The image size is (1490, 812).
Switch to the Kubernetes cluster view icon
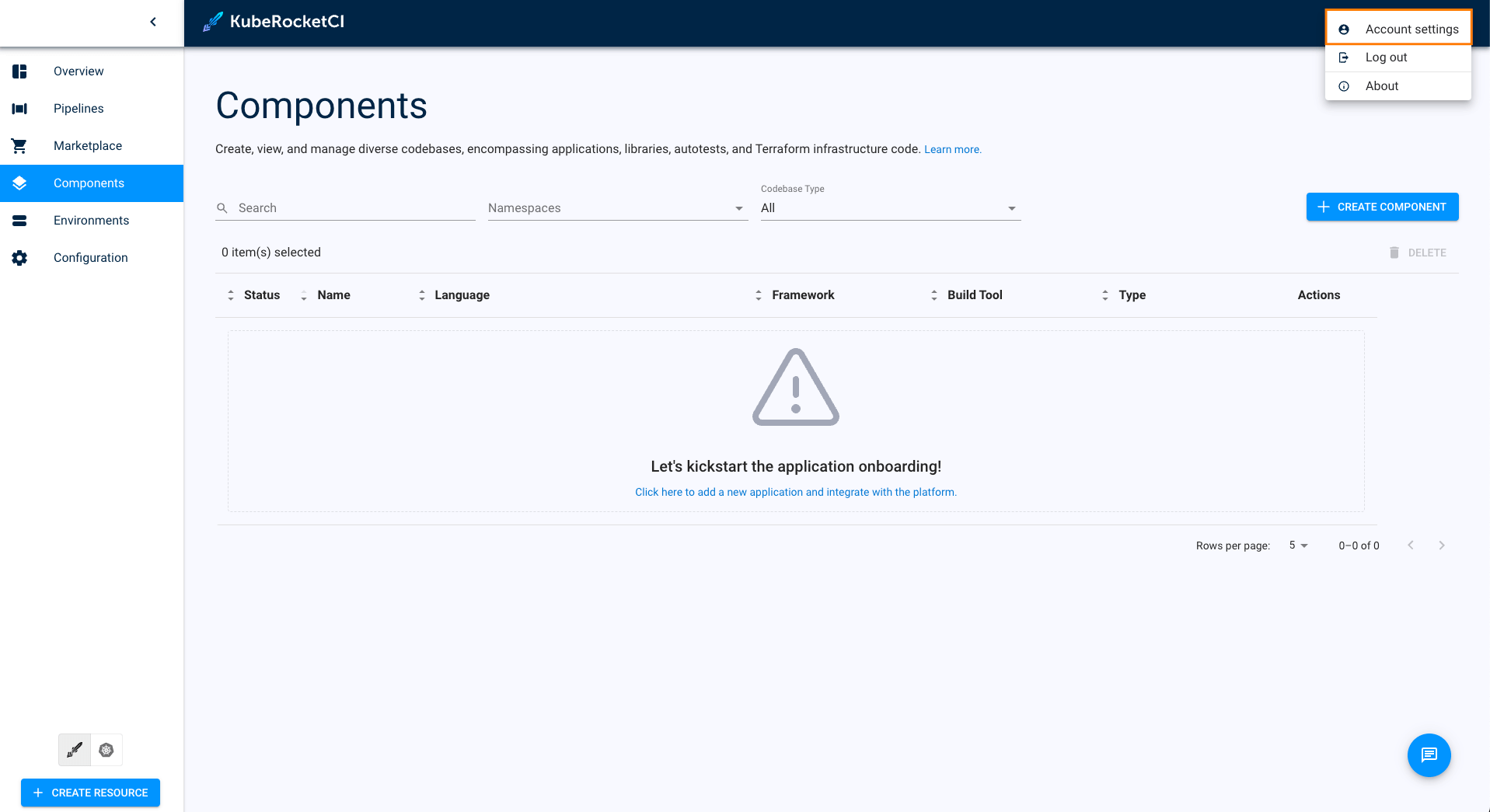coord(106,750)
